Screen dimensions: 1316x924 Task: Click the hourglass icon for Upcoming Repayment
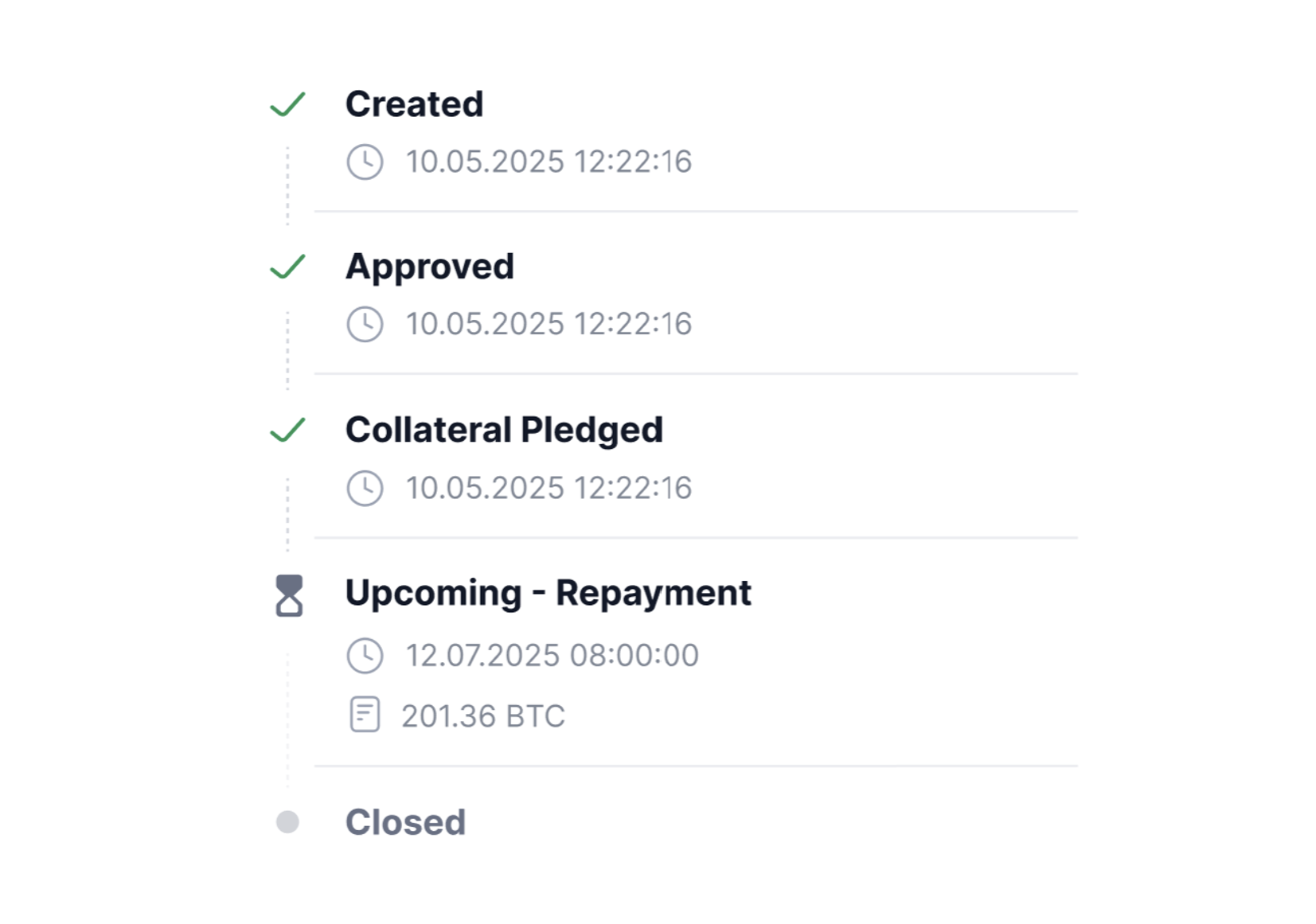289,595
